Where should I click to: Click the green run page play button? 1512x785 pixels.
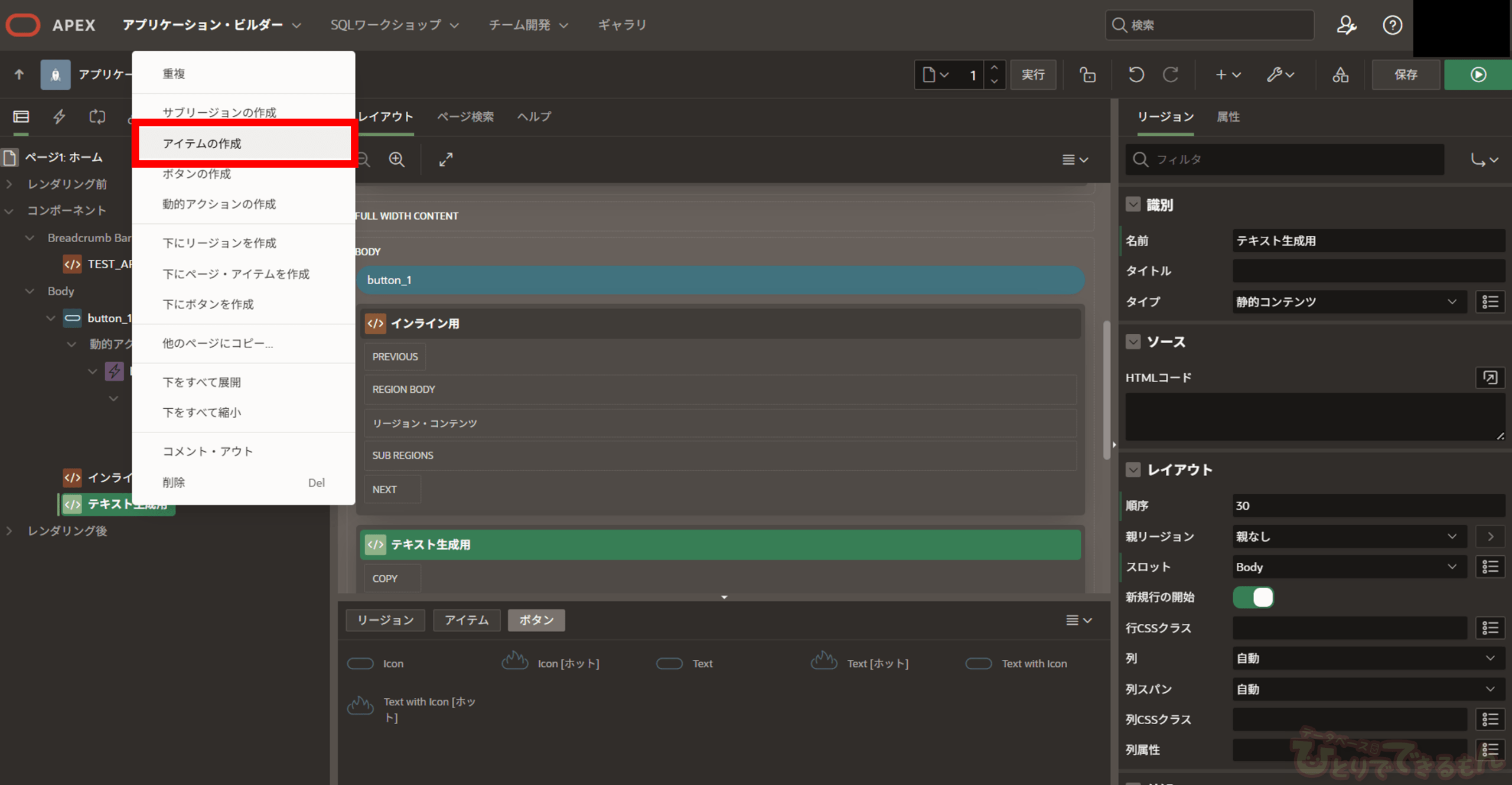(1478, 75)
